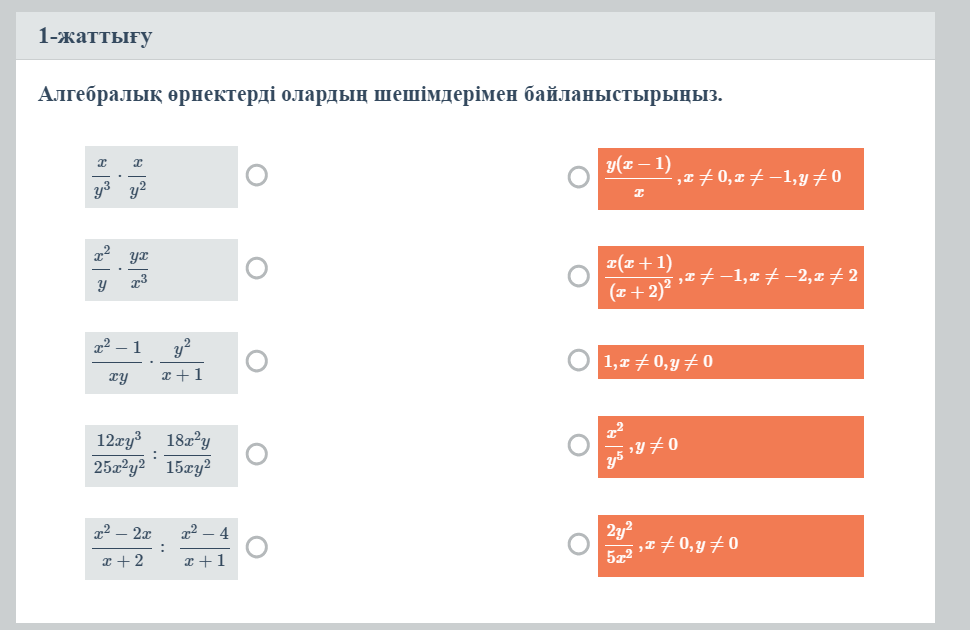The width and height of the screenshot is (970, 630).
Task: Select radio for answer x²/y⁵
Action: click(578, 445)
